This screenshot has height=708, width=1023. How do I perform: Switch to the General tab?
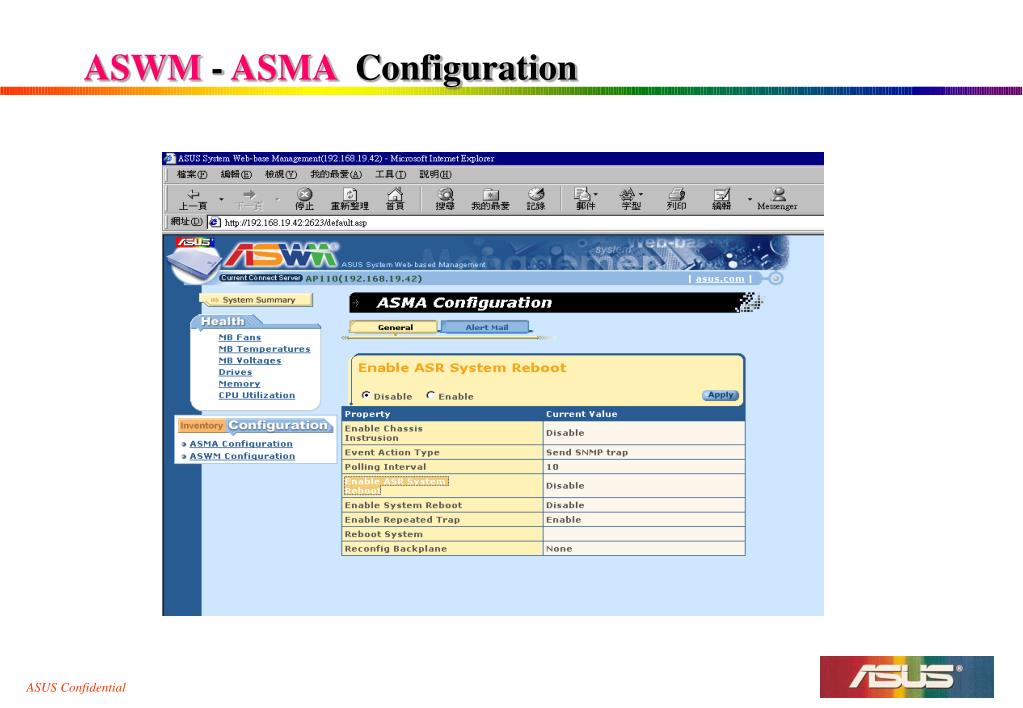pyautogui.click(x=394, y=328)
